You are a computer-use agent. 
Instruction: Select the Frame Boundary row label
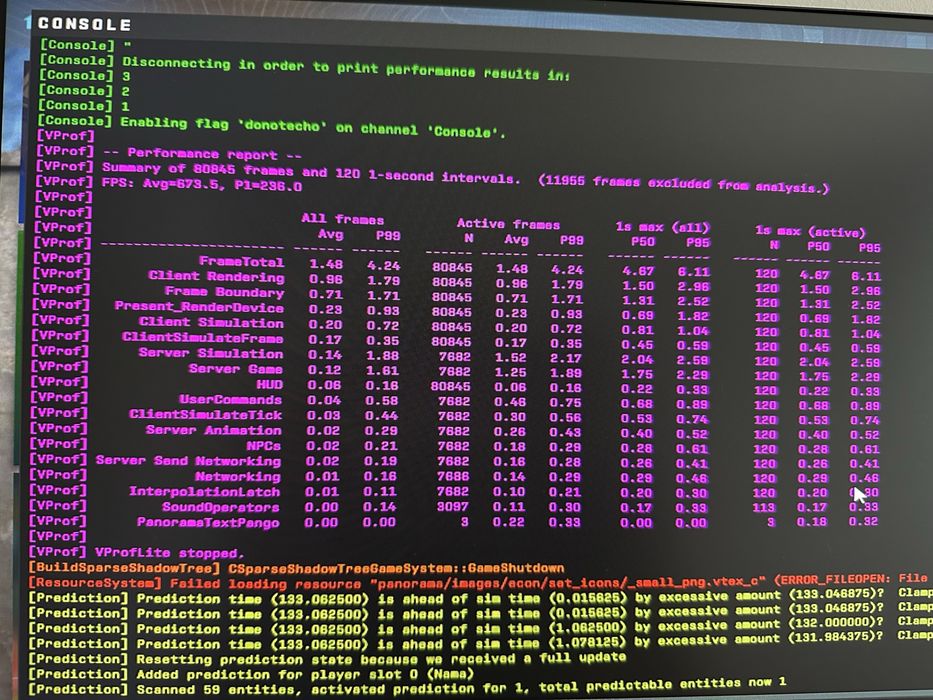point(224,292)
